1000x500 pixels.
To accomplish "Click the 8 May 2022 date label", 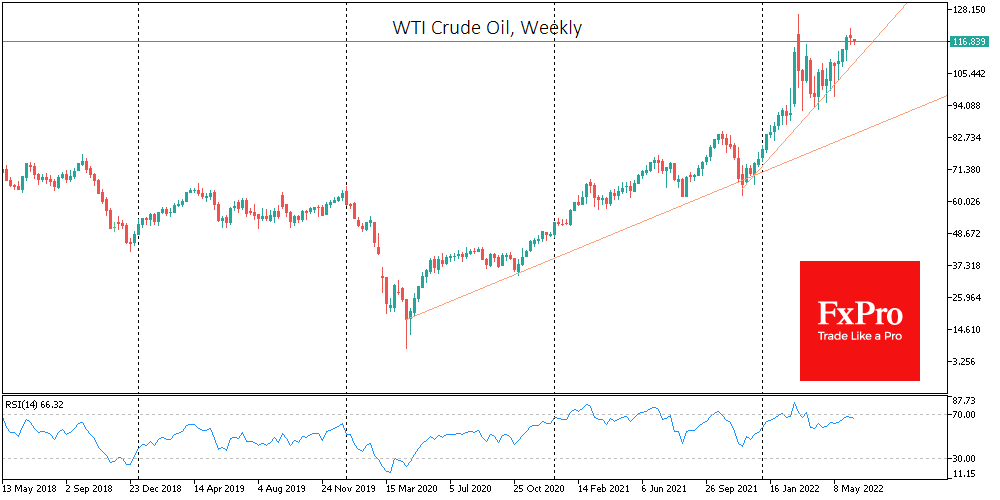I will pos(859,491).
